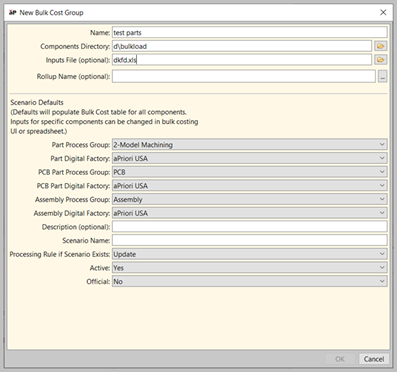Expand the Part Digital Factory dropdown
This screenshot has width=397, height=372.
tap(250, 158)
